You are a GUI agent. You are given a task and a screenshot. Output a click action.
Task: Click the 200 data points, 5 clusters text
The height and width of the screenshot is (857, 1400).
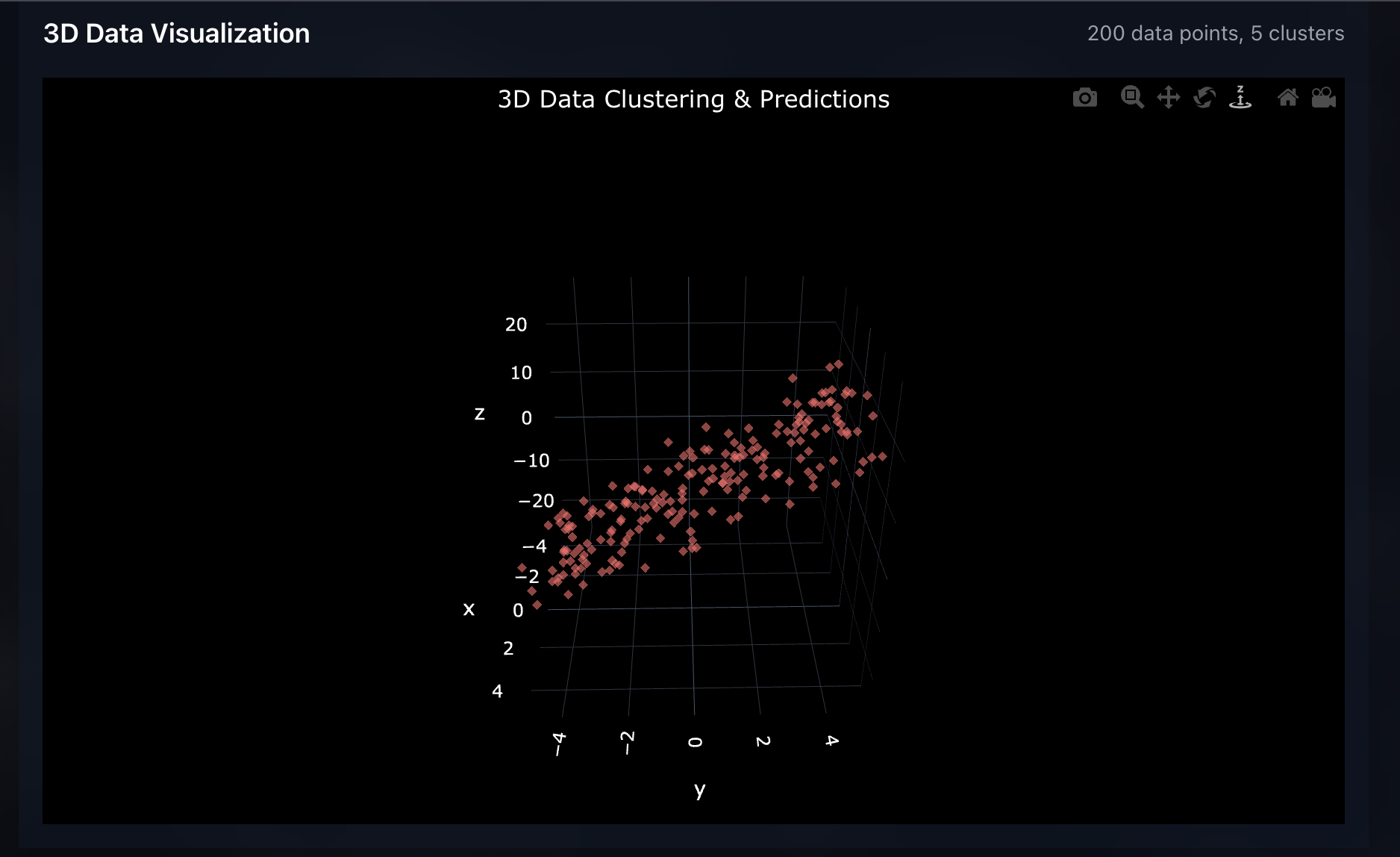1216,33
